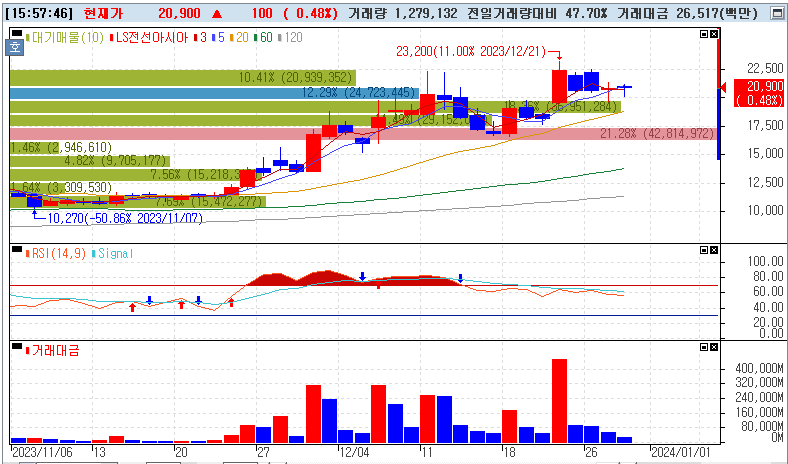Toggle the blue 5-day moving average legend
788x464 pixels.
click(x=218, y=37)
